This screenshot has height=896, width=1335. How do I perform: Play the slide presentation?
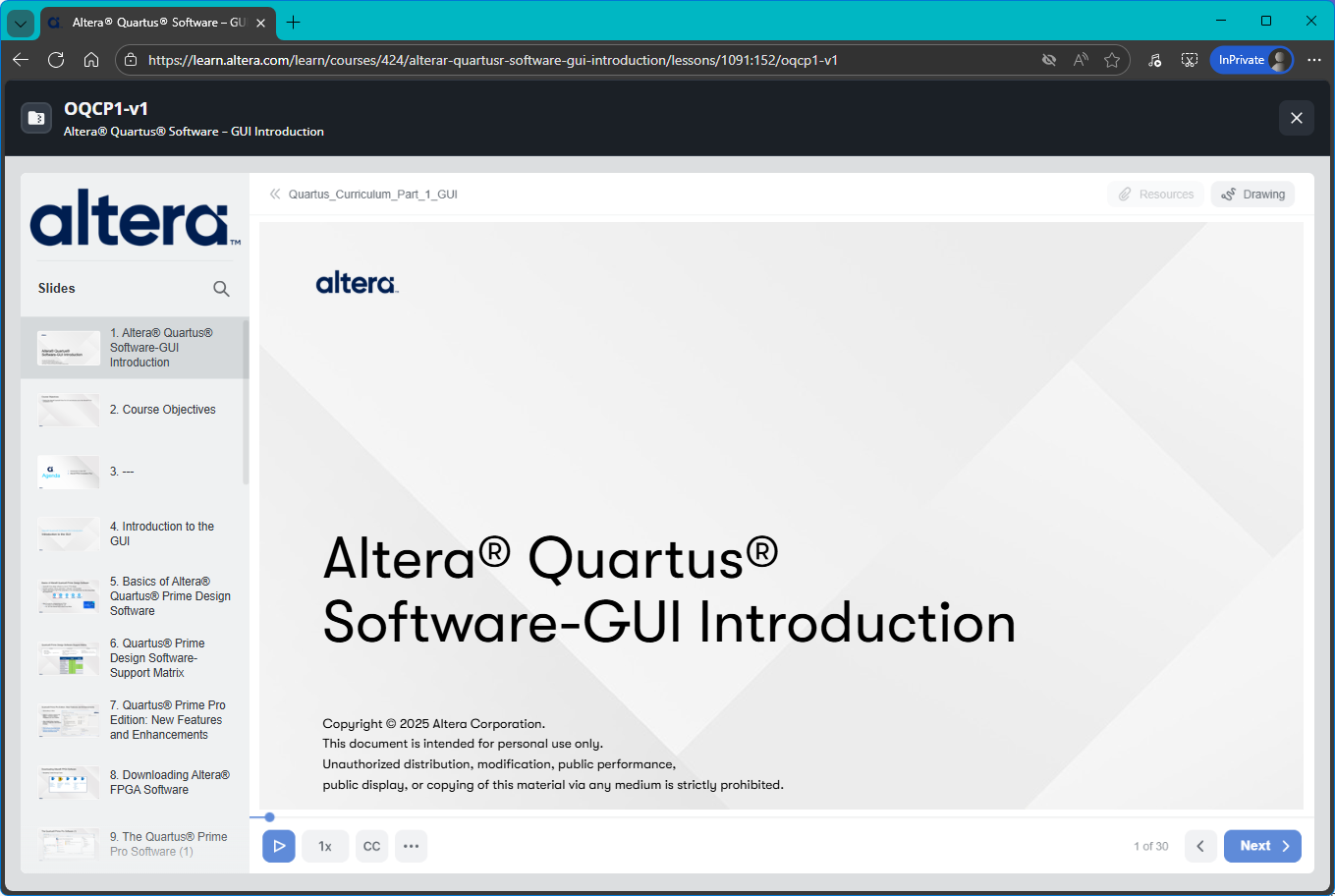coord(279,846)
